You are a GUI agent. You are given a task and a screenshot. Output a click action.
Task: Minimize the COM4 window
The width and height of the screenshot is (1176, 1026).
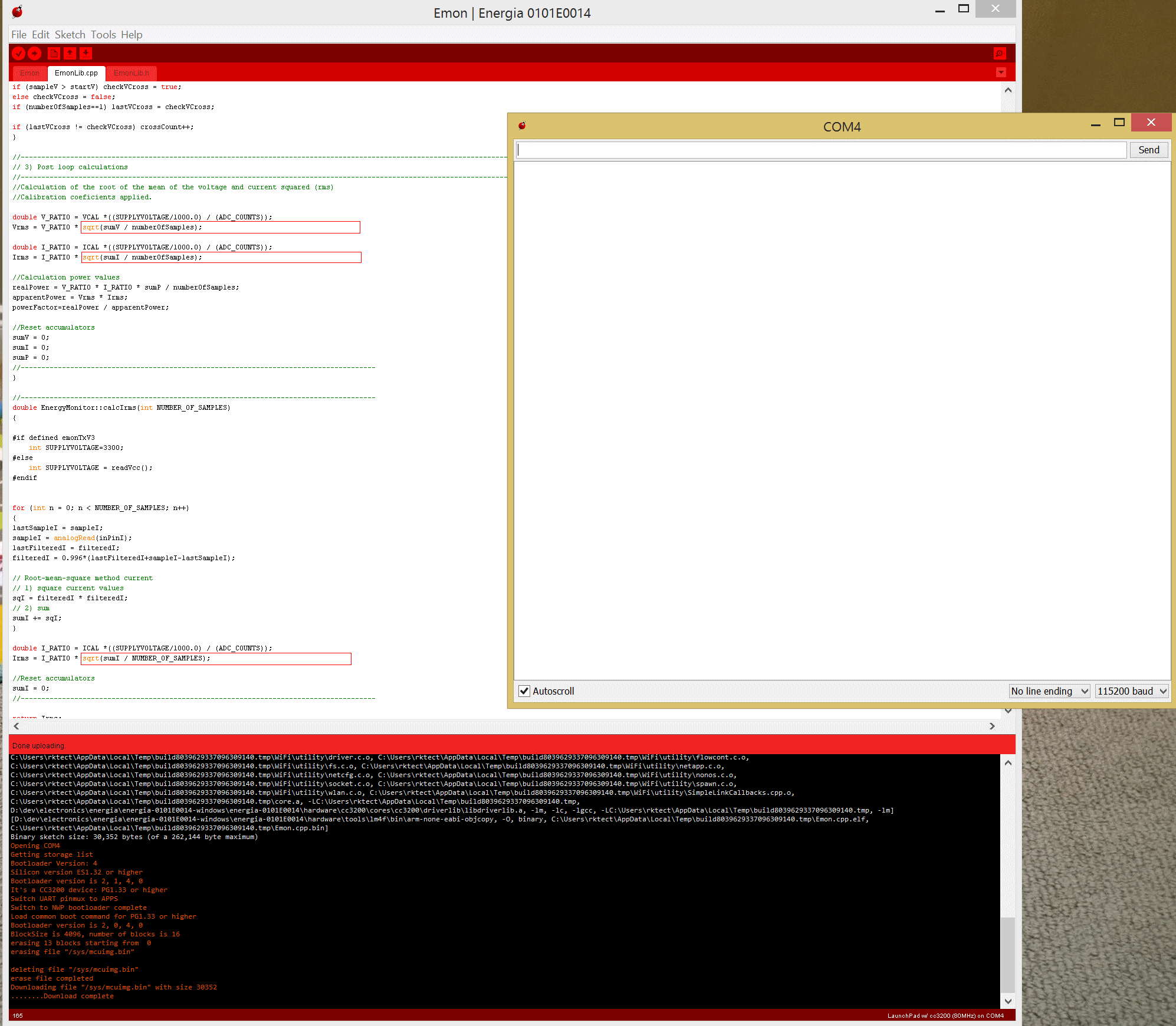(1096, 123)
